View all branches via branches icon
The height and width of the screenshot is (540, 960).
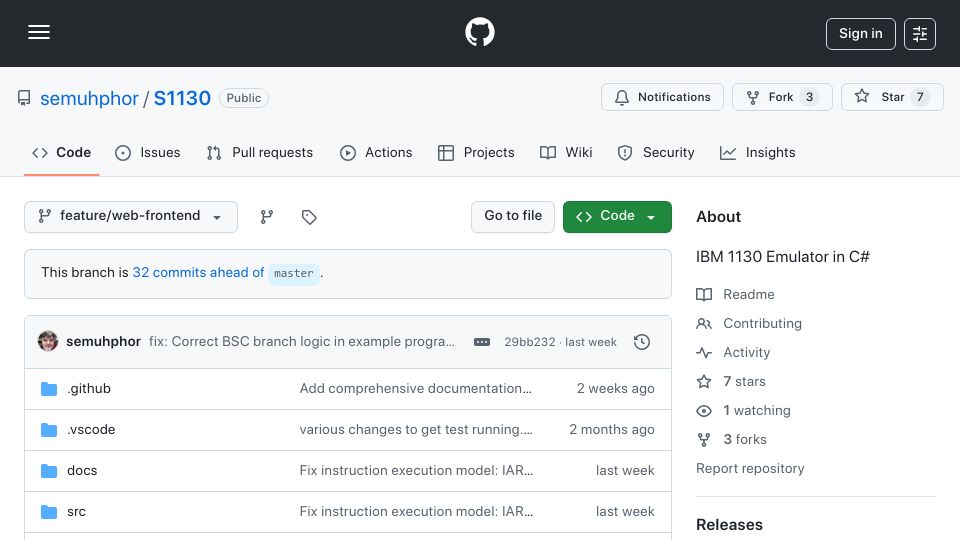pyautogui.click(x=266, y=217)
